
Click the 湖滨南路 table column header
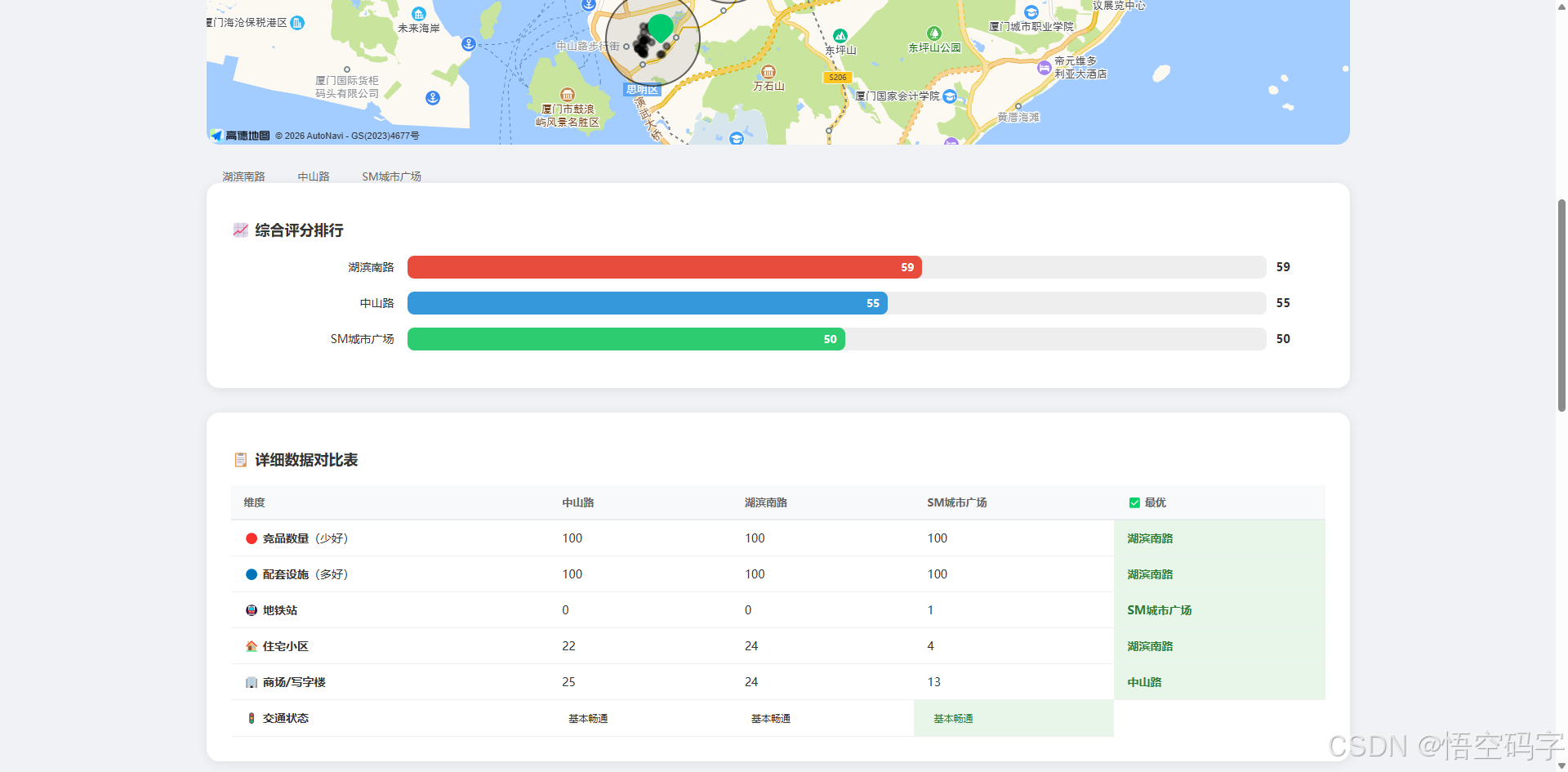pyautogui.click(x=766, y=502)
